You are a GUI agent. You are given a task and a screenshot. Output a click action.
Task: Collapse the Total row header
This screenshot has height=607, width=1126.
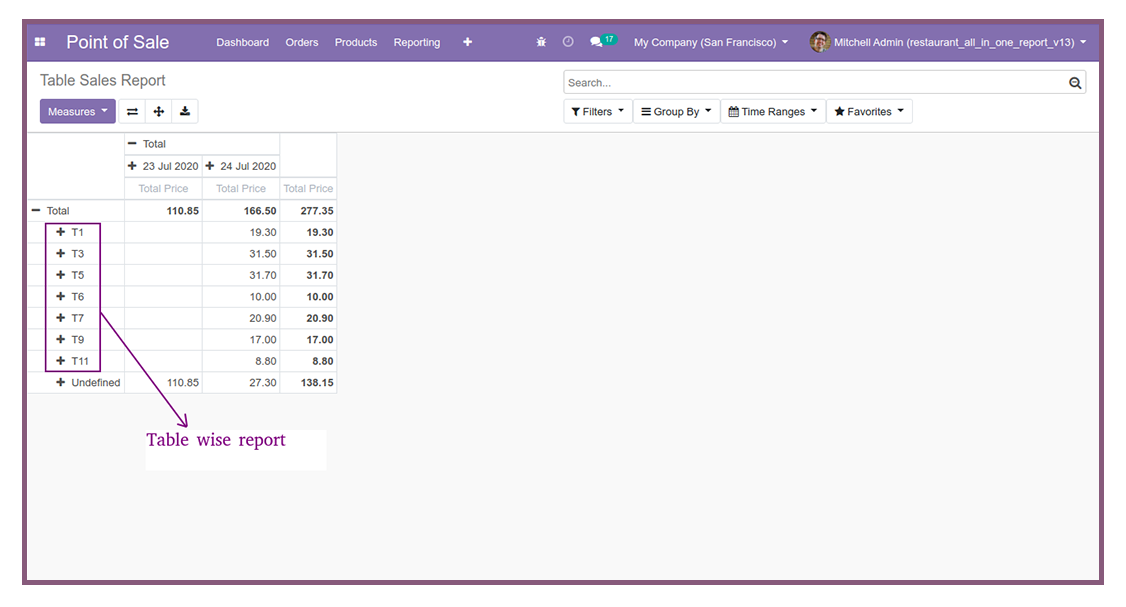click(76, 210)
